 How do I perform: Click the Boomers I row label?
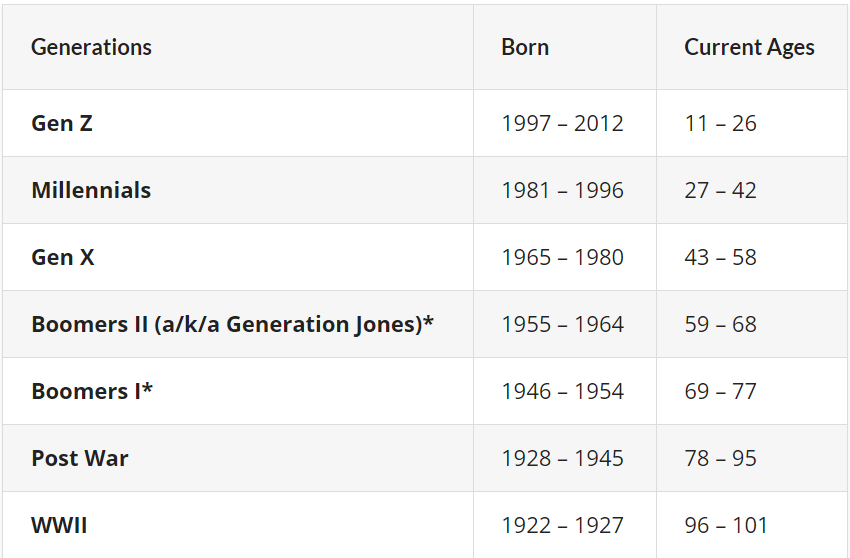coord(92,391)
